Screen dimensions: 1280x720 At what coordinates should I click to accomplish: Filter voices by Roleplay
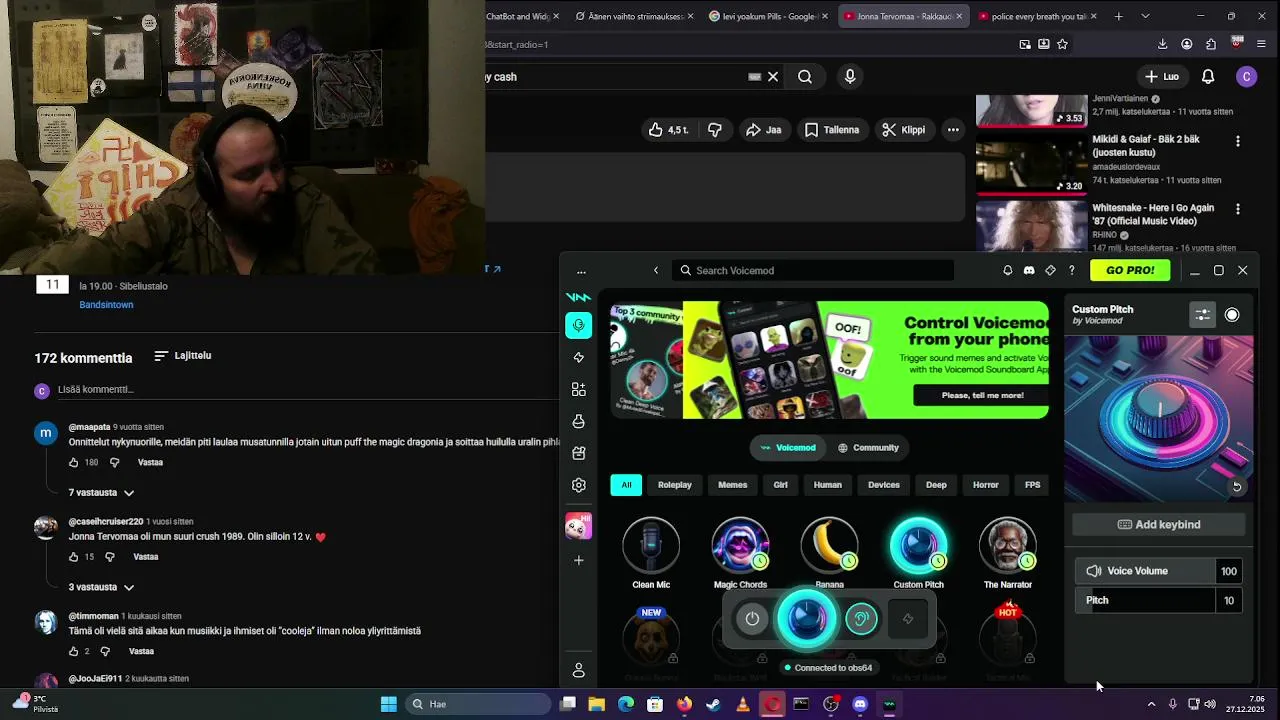(675, 485)
